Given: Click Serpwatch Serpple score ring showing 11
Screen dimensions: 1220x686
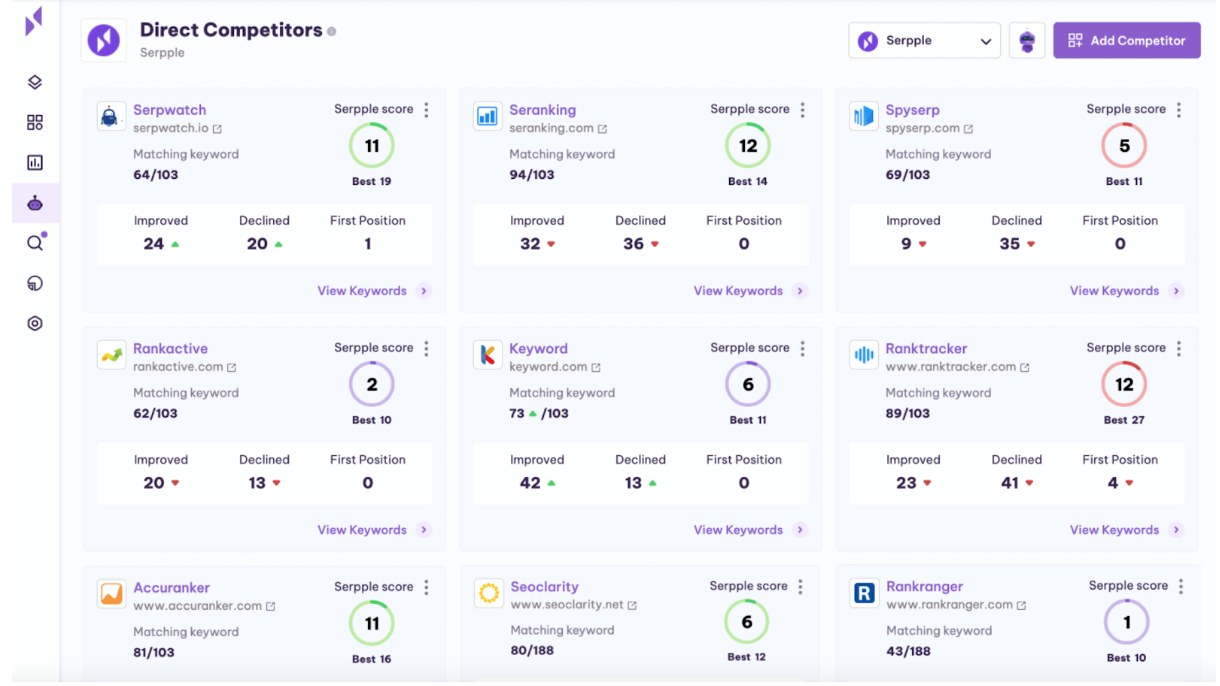Looking at the screenshot, I should pos(372,146).
